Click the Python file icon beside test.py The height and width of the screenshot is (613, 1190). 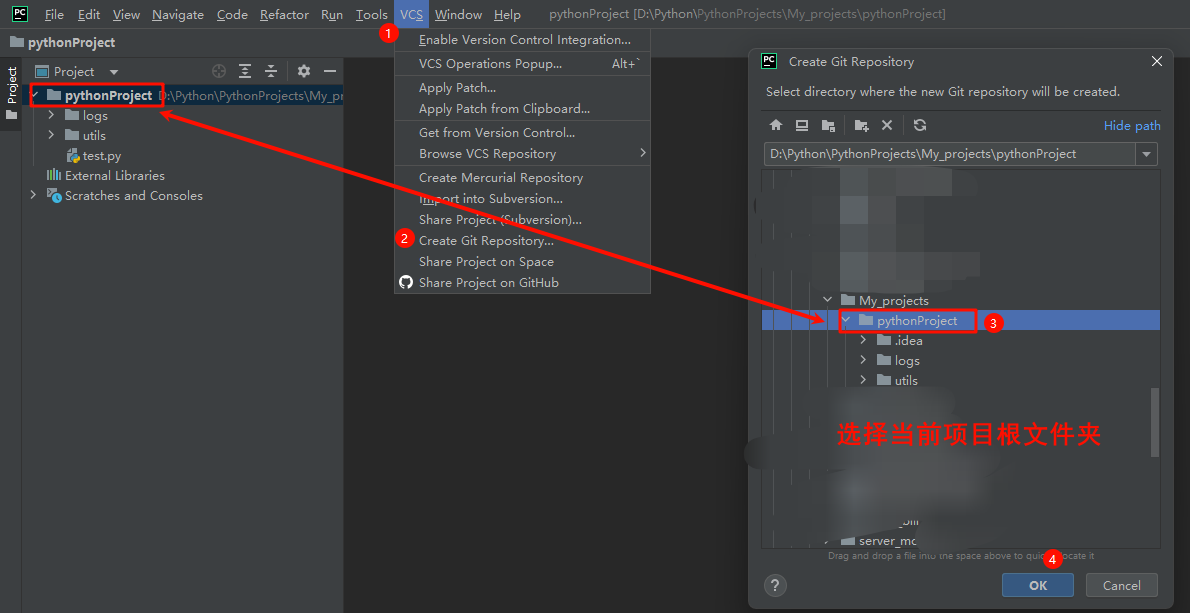click(x=73, y=156)
